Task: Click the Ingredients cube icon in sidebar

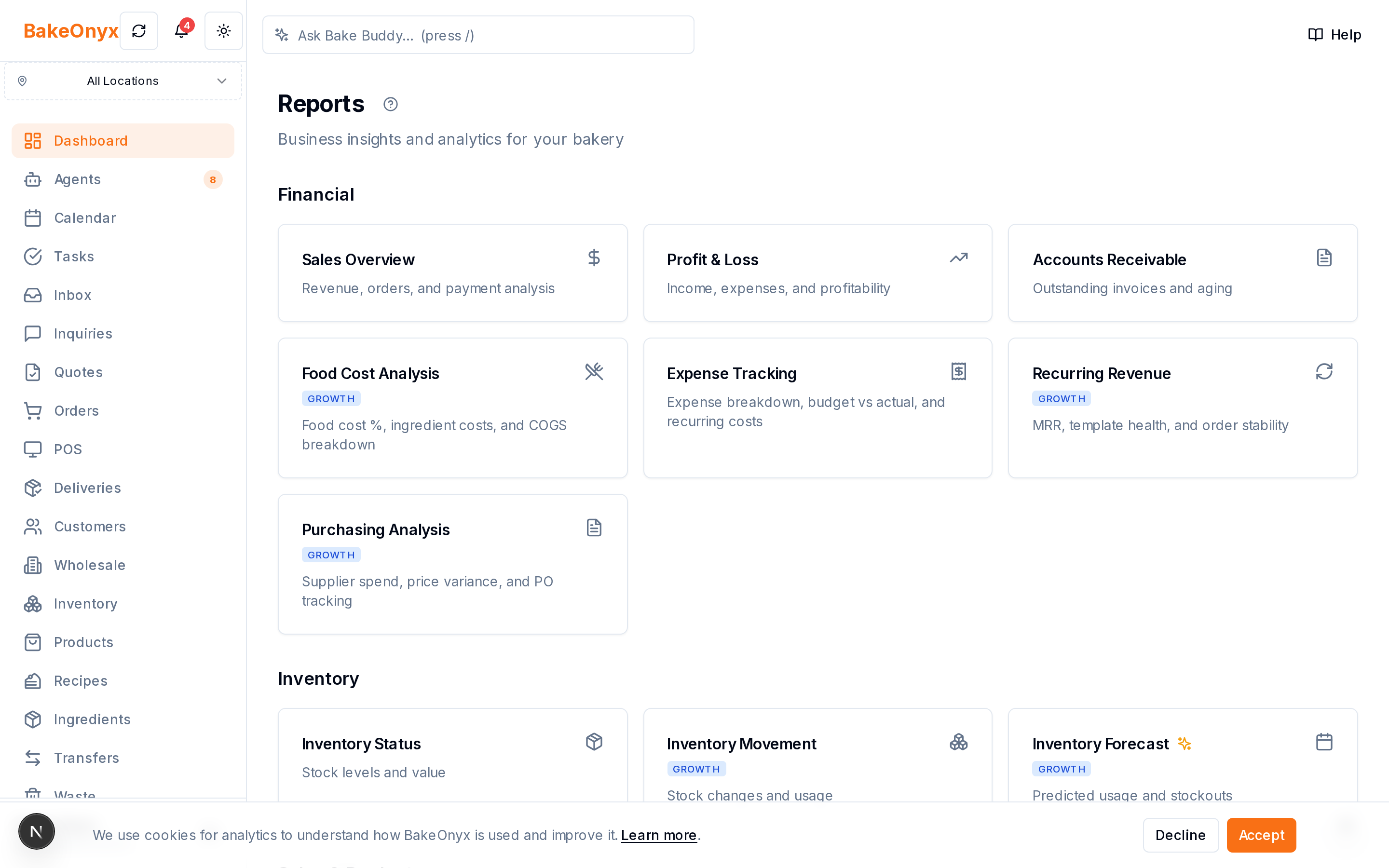Action: [33, 719]
